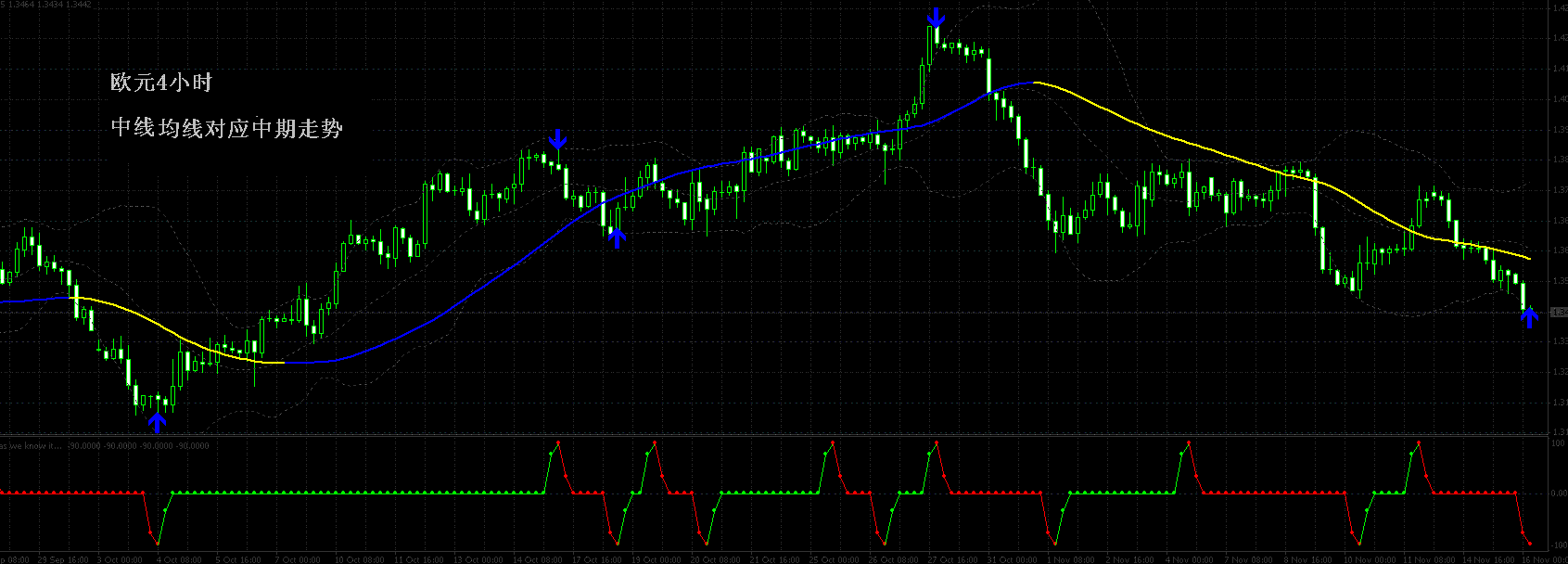Click the '14 Nov 16:00' time axis label
Screen dimensions: 1568x564
(1489, 559)
